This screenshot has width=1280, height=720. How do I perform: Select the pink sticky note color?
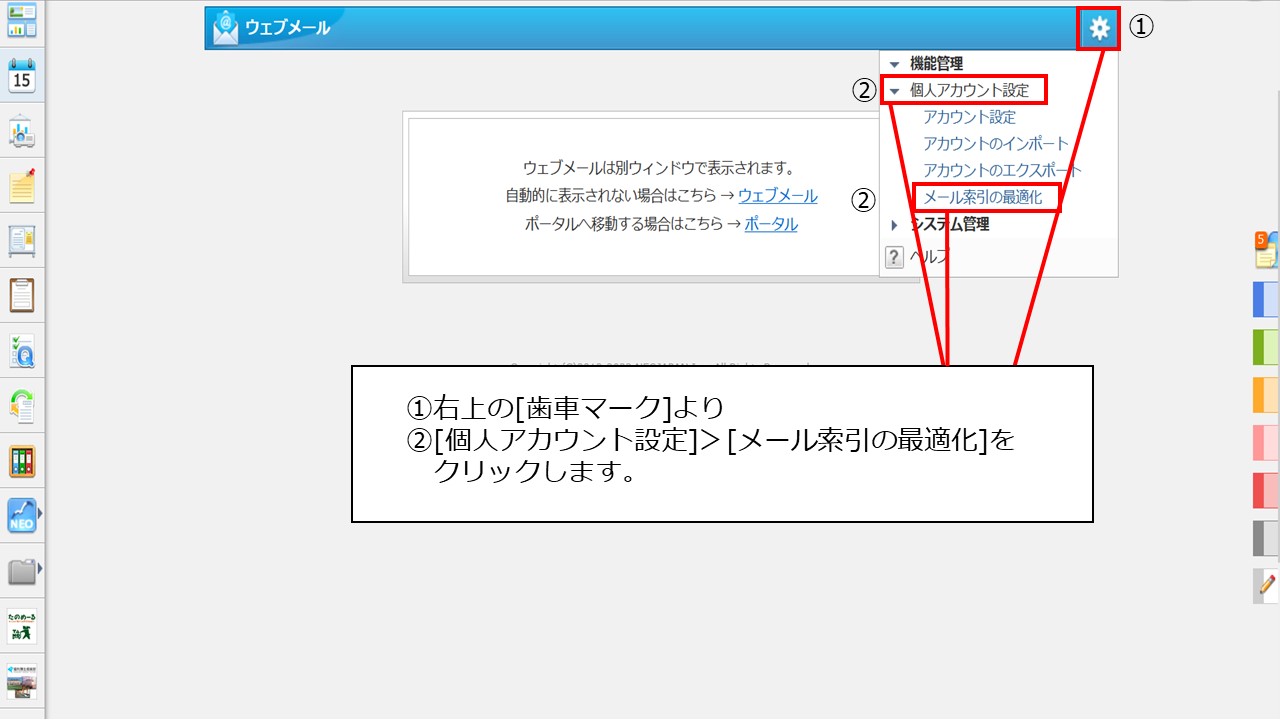(1266, 442)
